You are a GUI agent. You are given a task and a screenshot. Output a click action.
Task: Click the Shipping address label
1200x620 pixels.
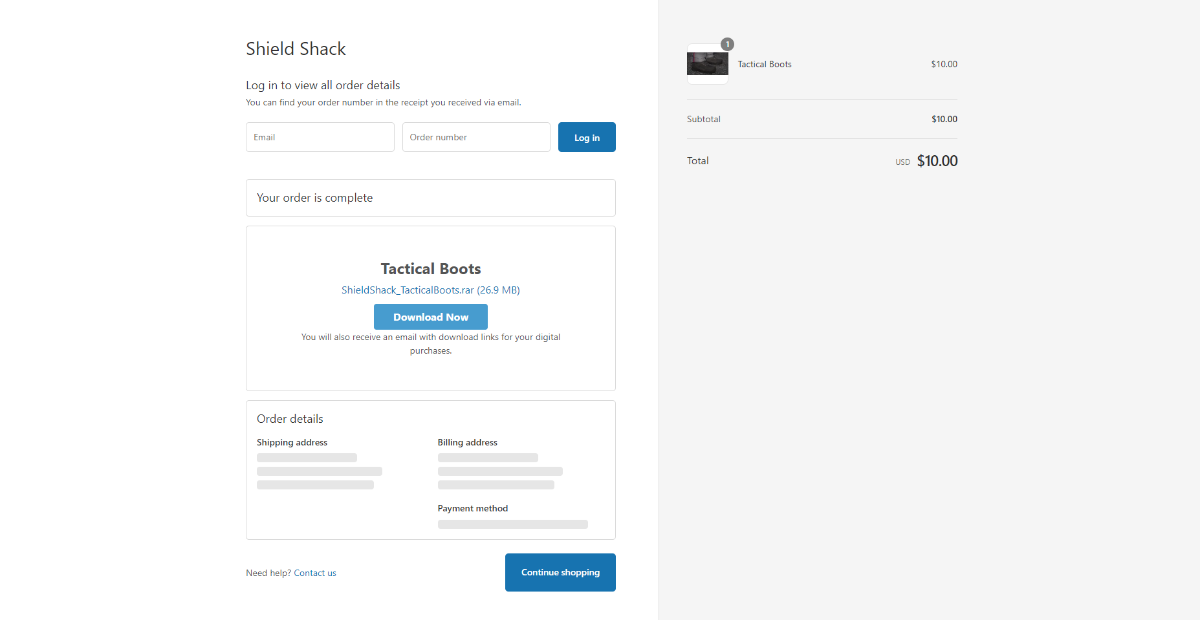coord(292,442)
